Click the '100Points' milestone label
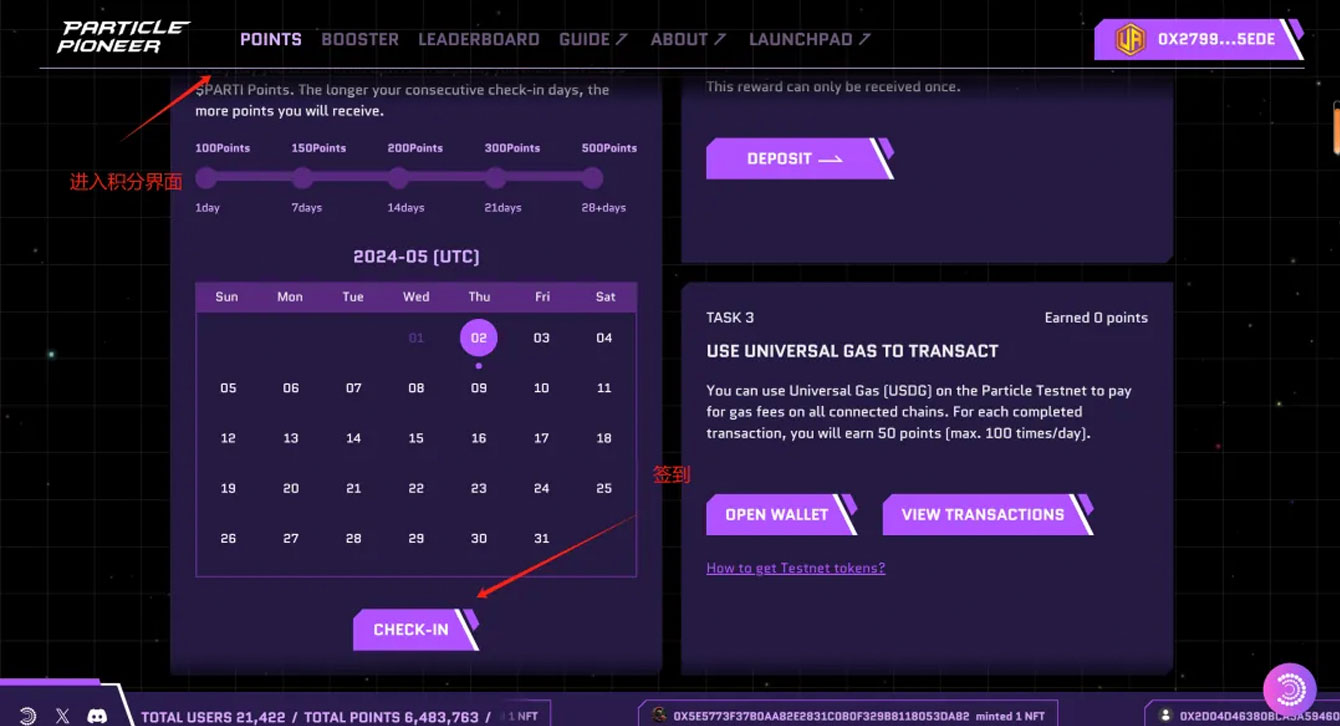The height and width of the screenshot is (726, 1340). (223, 148)
